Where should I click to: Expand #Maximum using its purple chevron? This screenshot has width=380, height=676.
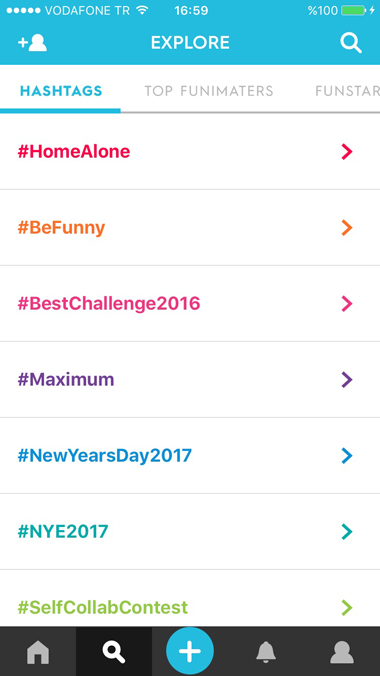point(347,380)
